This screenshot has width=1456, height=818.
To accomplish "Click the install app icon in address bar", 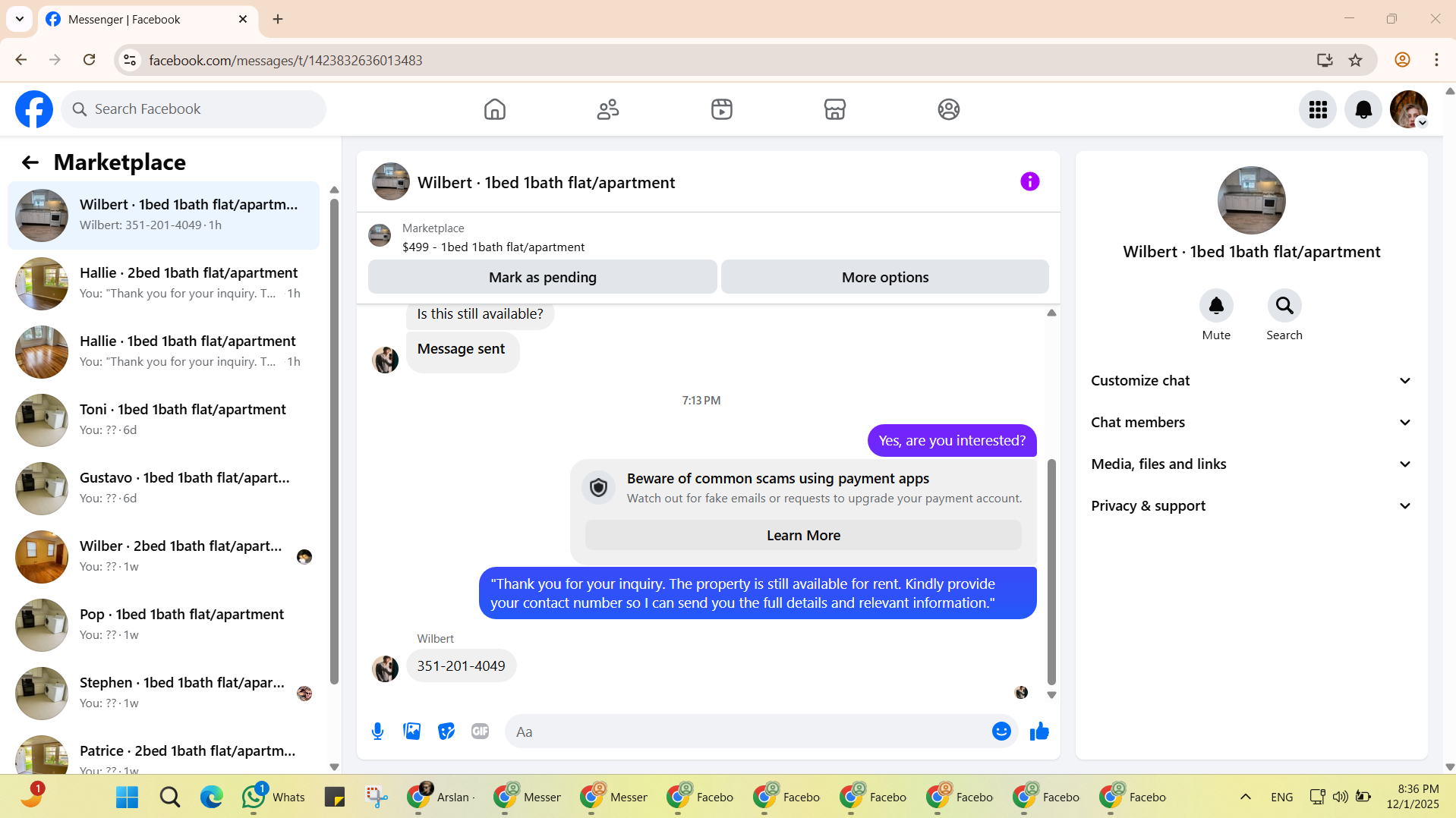I will [1325, 60].
